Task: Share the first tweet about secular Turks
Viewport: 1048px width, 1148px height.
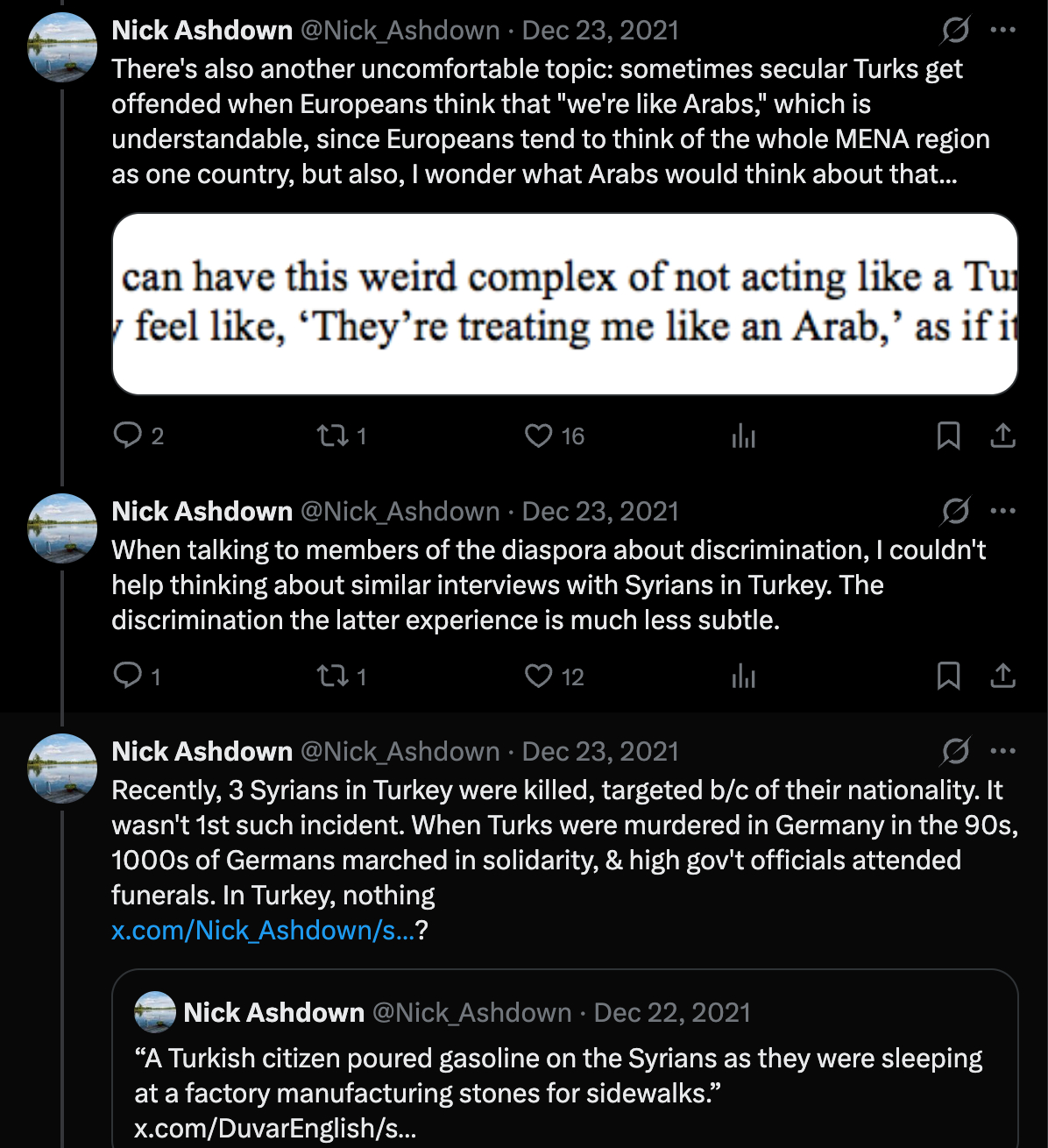Action: (1002, 435)
